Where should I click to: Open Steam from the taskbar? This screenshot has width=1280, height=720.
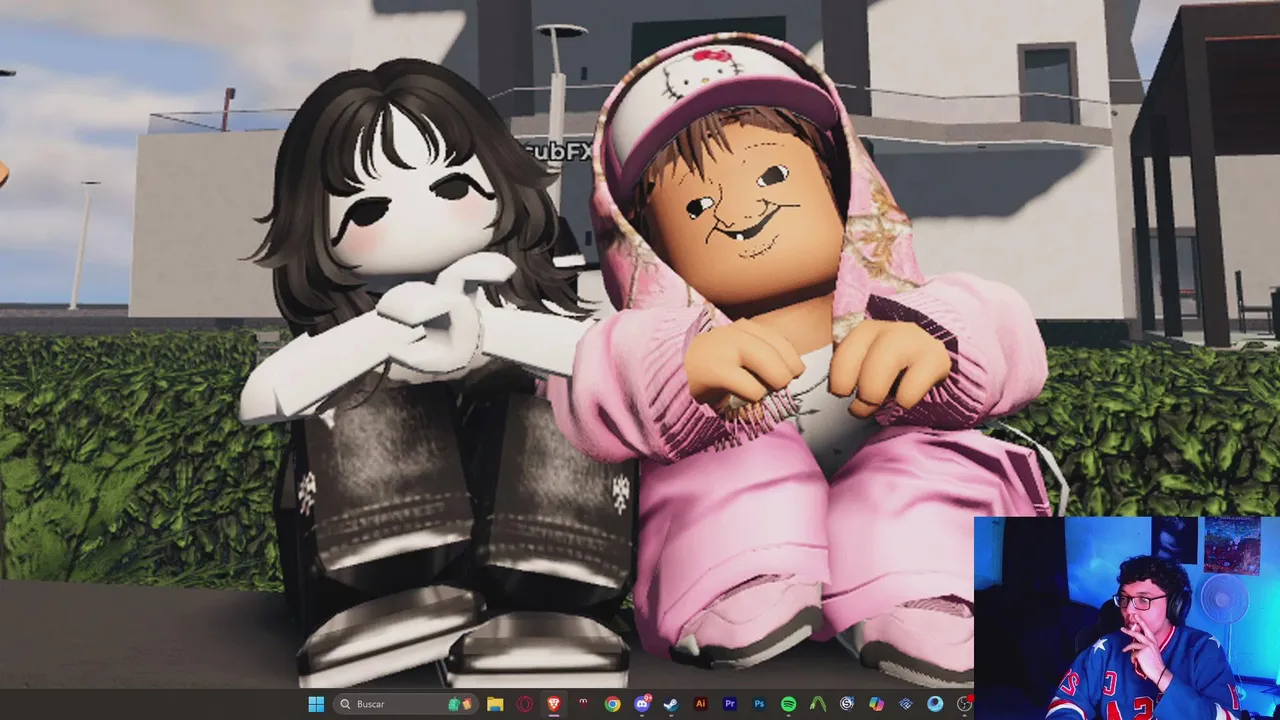pyautogui.click(x=671, y=704)
